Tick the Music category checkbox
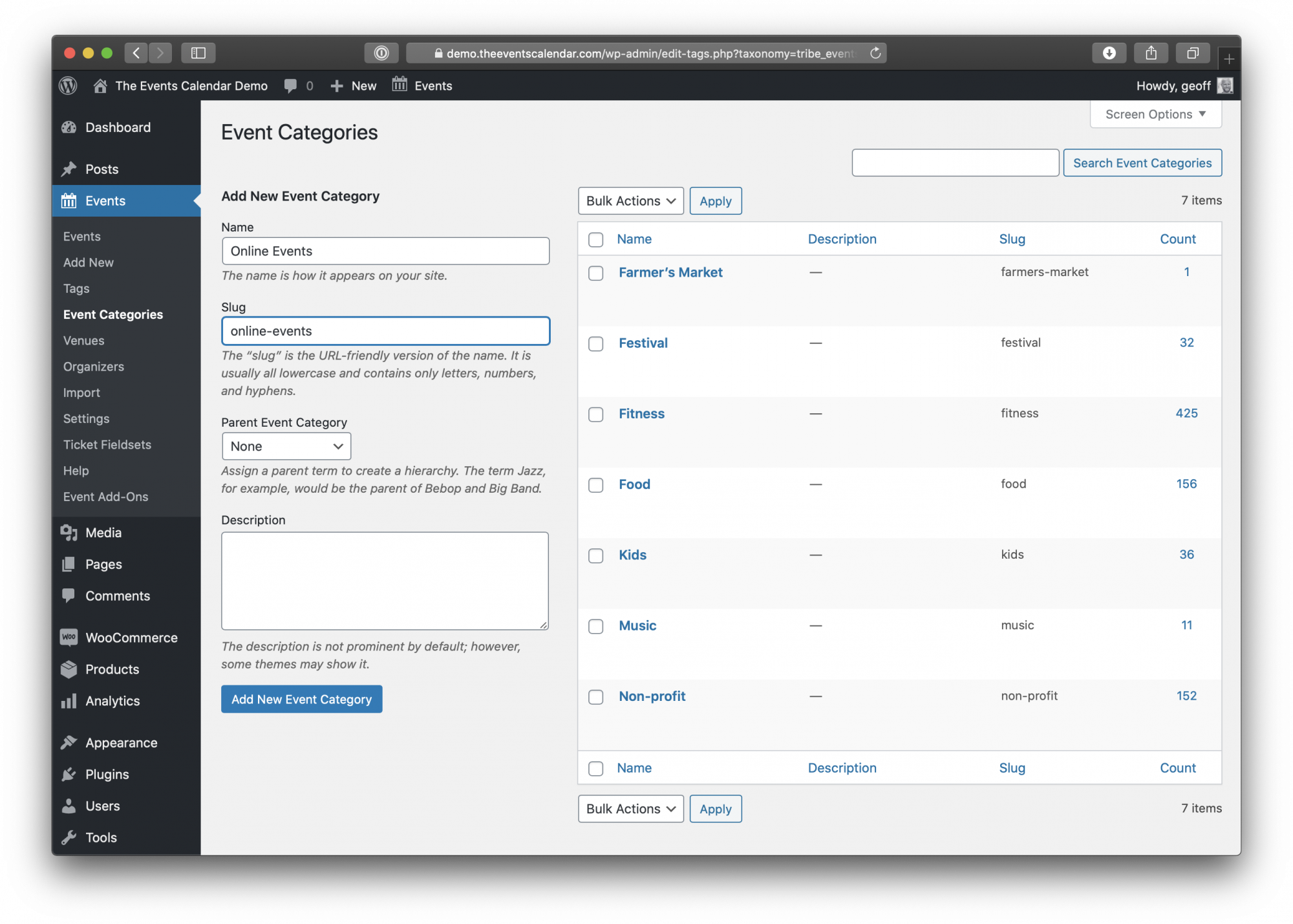Viewport: 1293px width, 924px height. (595, 626)
